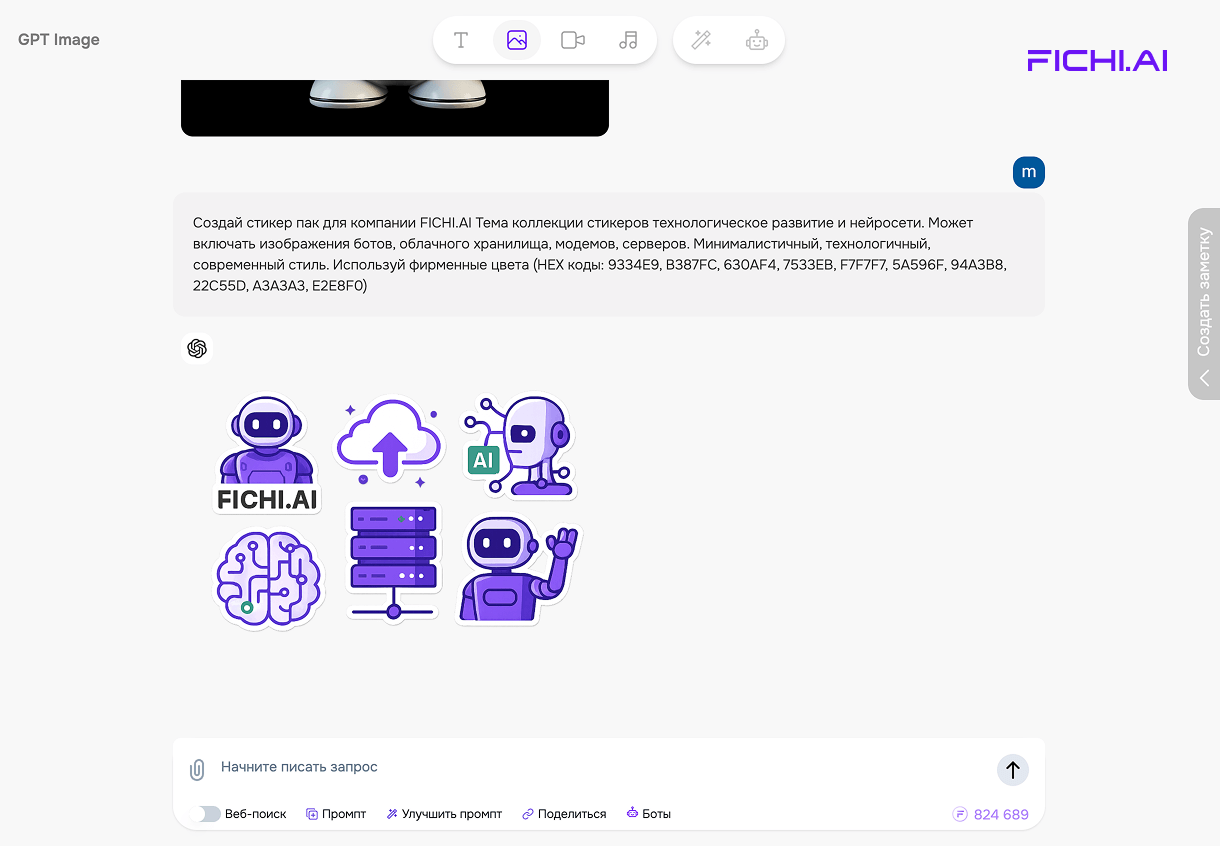Click the FICHI.AI logo

coord(1097,60)
